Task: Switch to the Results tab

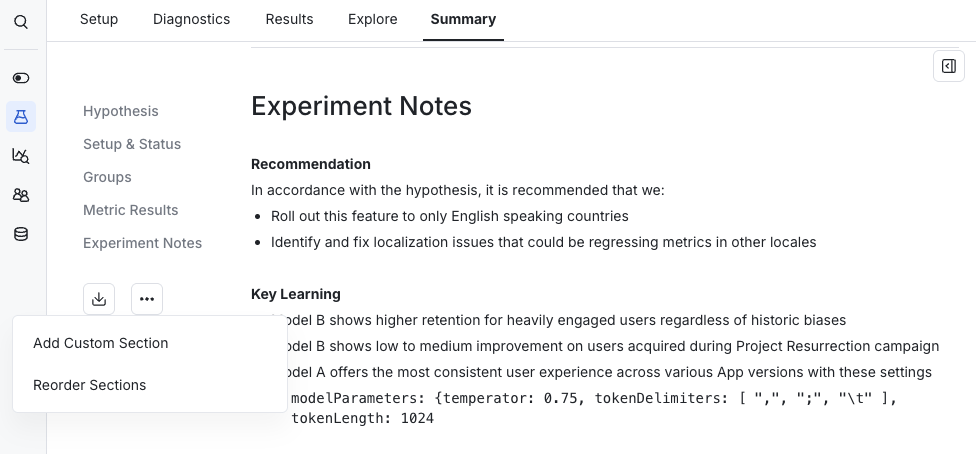Action: (289, 19)
